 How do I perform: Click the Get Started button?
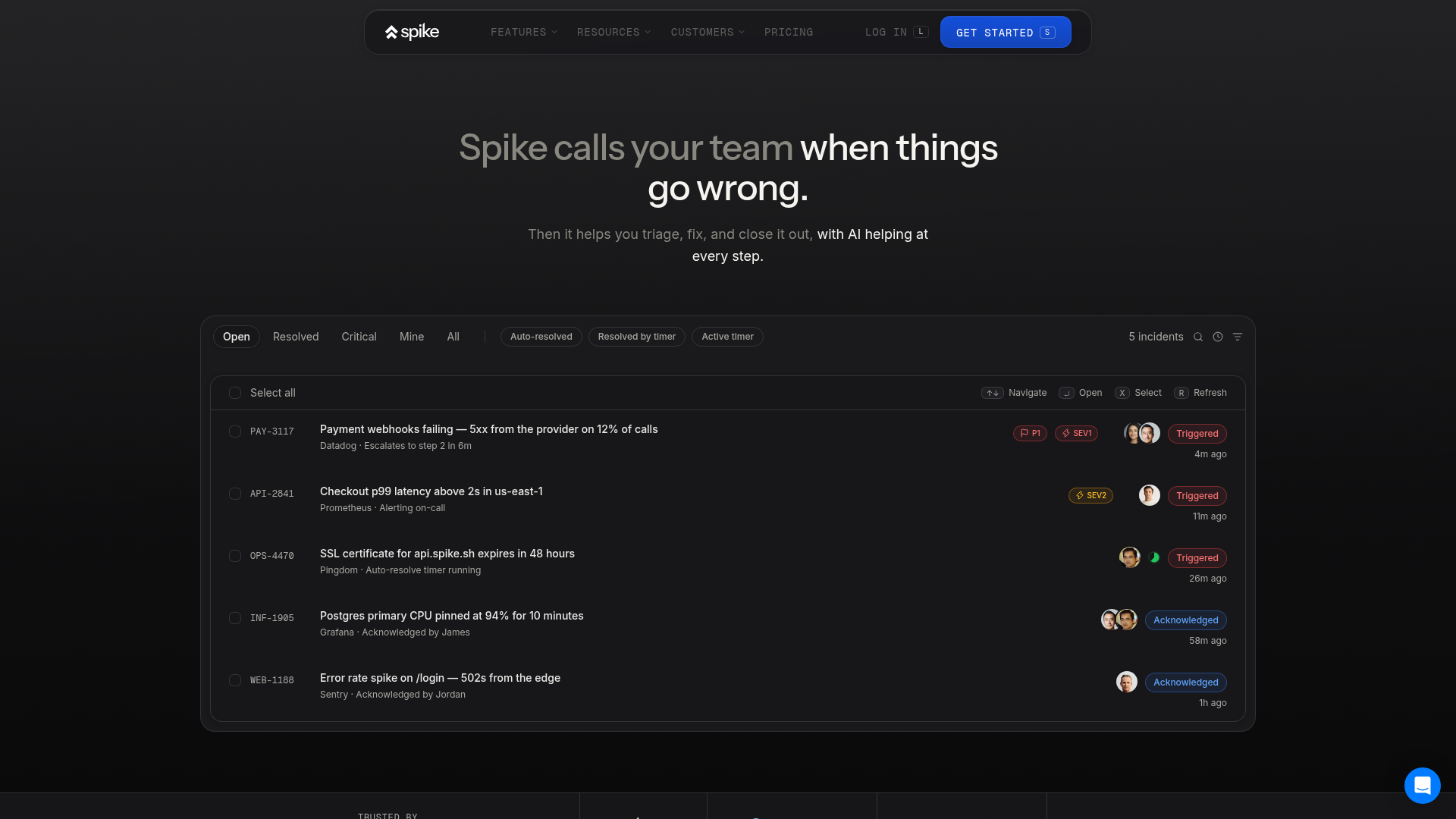click(x=1006, y=32)
